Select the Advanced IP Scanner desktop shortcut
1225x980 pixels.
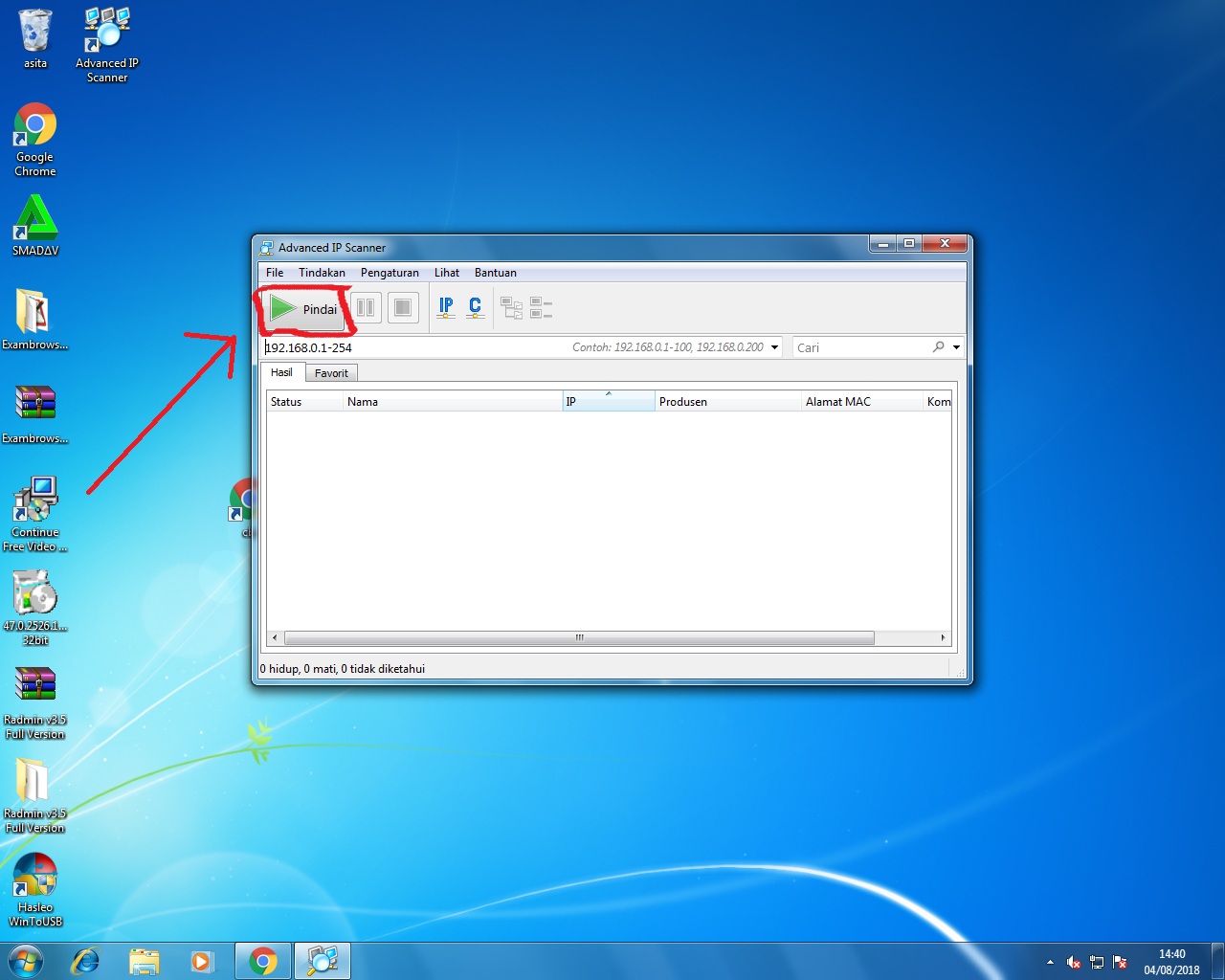coord(107,44)
